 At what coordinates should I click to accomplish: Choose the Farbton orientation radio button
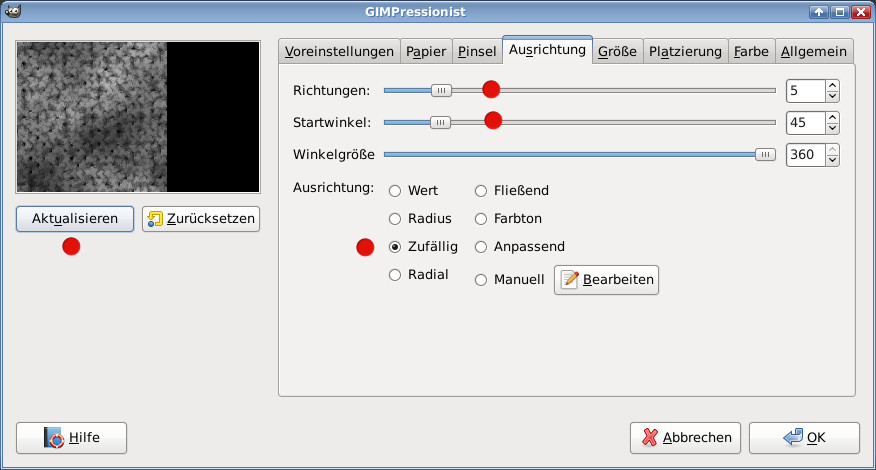(481, 219)
